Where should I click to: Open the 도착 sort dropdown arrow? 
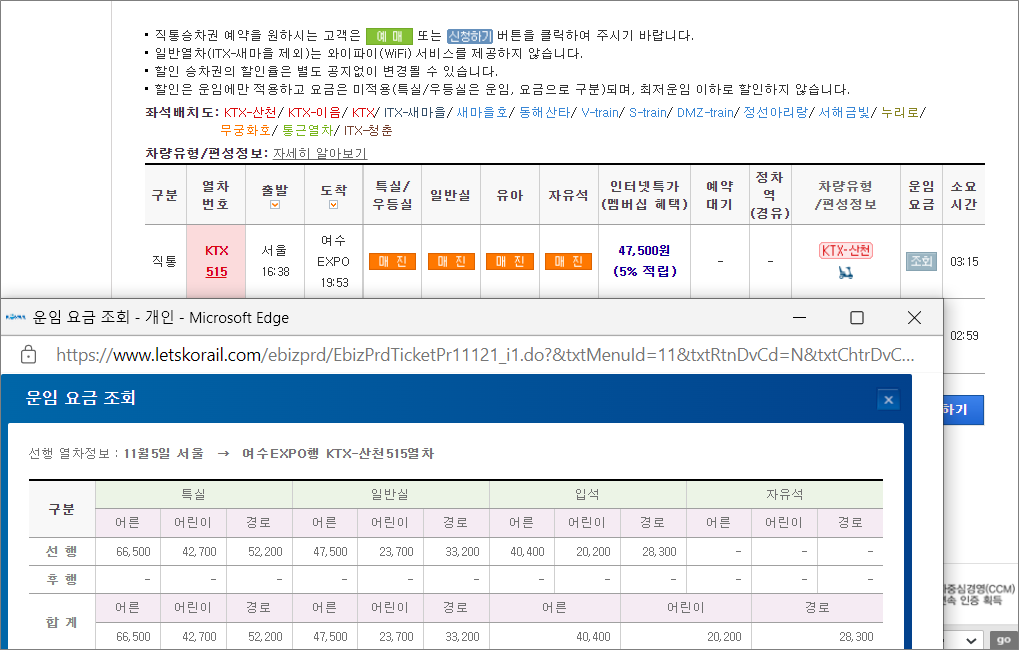click(x=333, y=205)
